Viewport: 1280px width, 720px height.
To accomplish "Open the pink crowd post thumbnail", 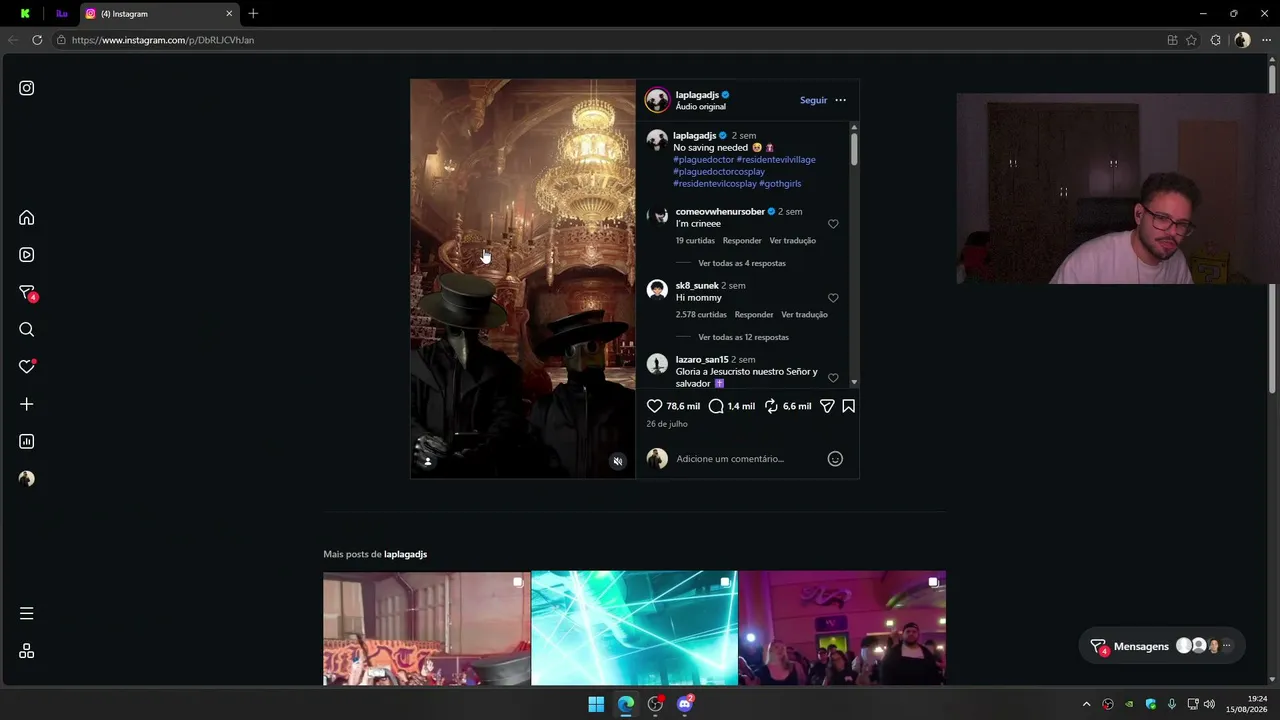I will coord(842,628).
